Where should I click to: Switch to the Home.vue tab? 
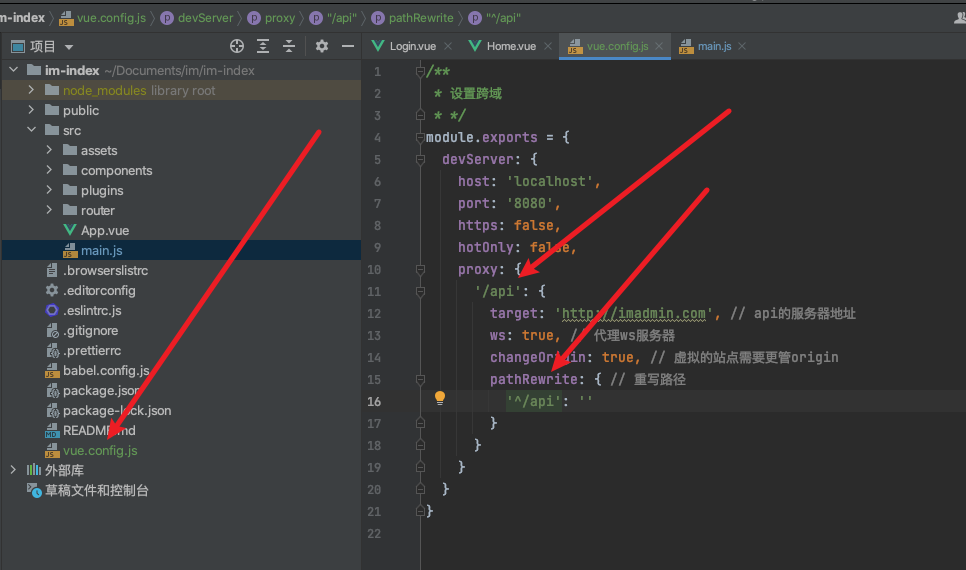point(511,46)
